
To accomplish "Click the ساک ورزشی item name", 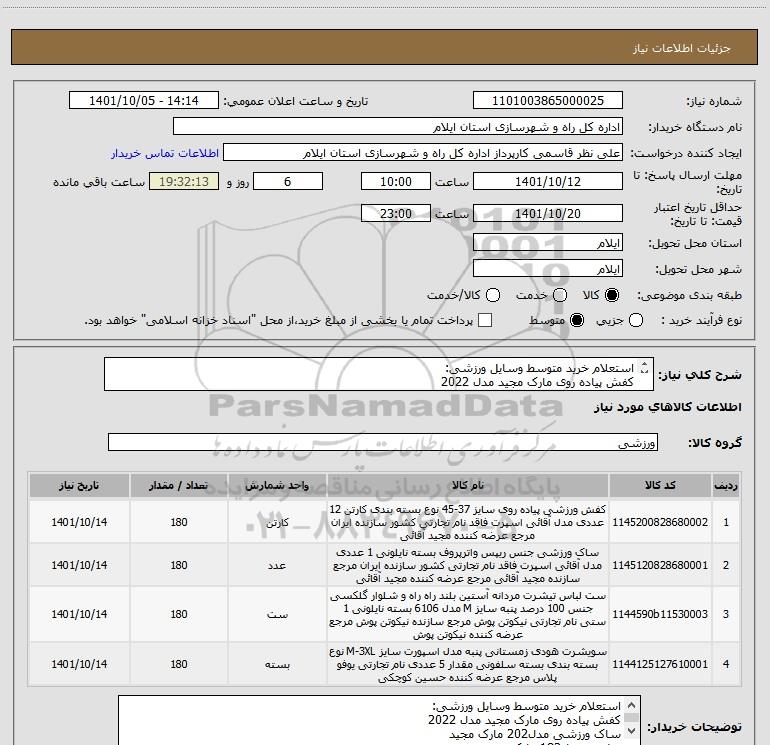I will pyautogui.click(x=468, y=565).
